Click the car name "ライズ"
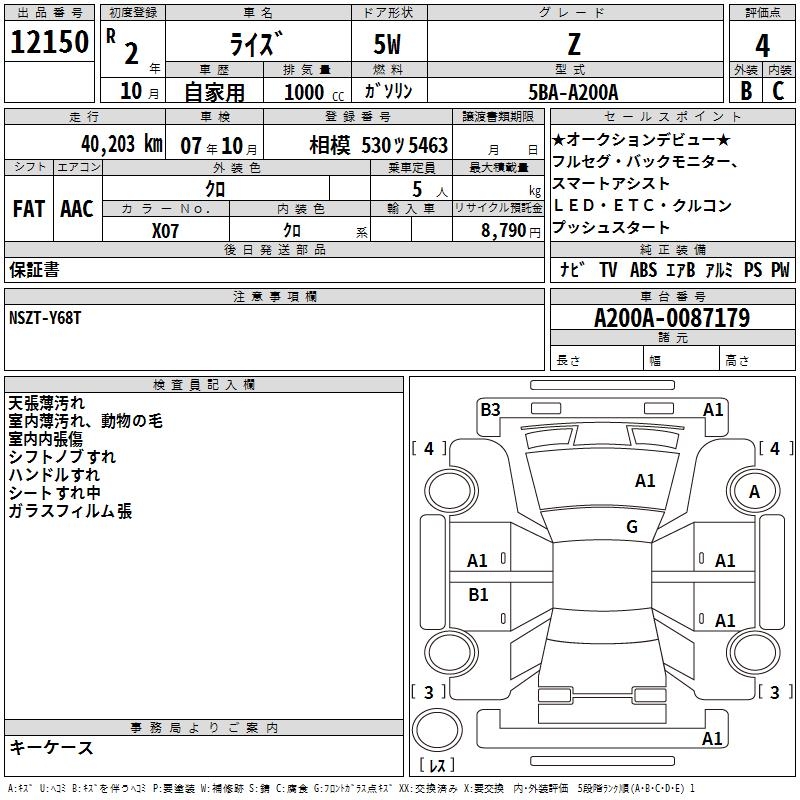Screen dimensions: 800x800 (x=257, y=44)
